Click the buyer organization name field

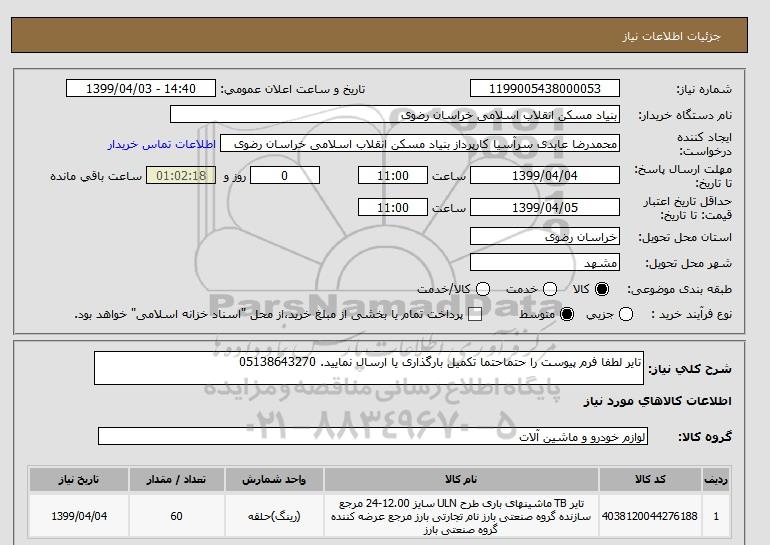tap(395, 114)
